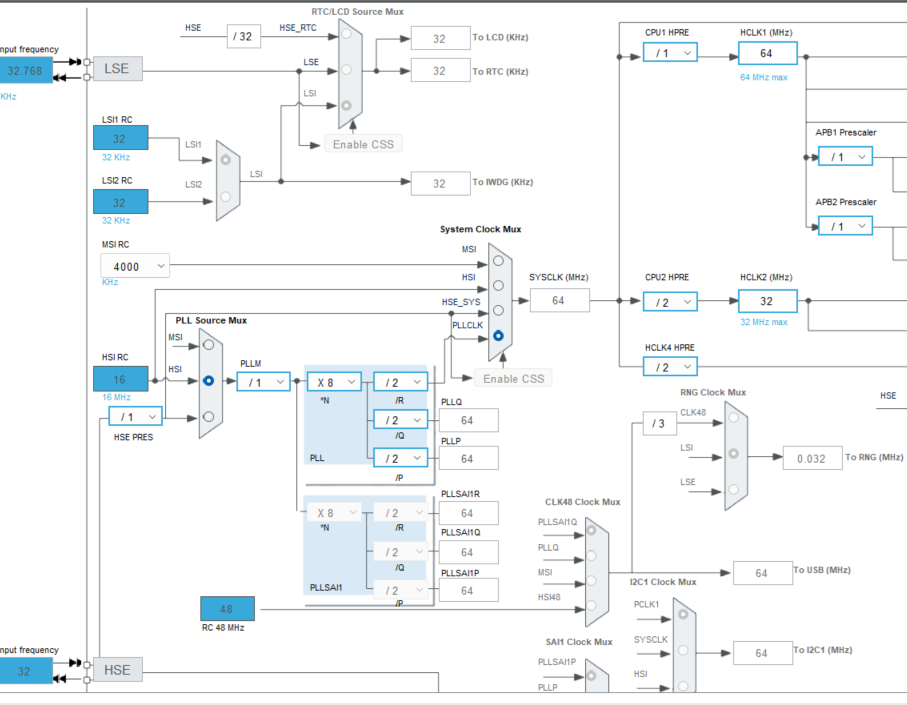This screenshot has width=907, height=705.
Task: Select LSI2 radio in LSI mux
Action: [226, 197]
